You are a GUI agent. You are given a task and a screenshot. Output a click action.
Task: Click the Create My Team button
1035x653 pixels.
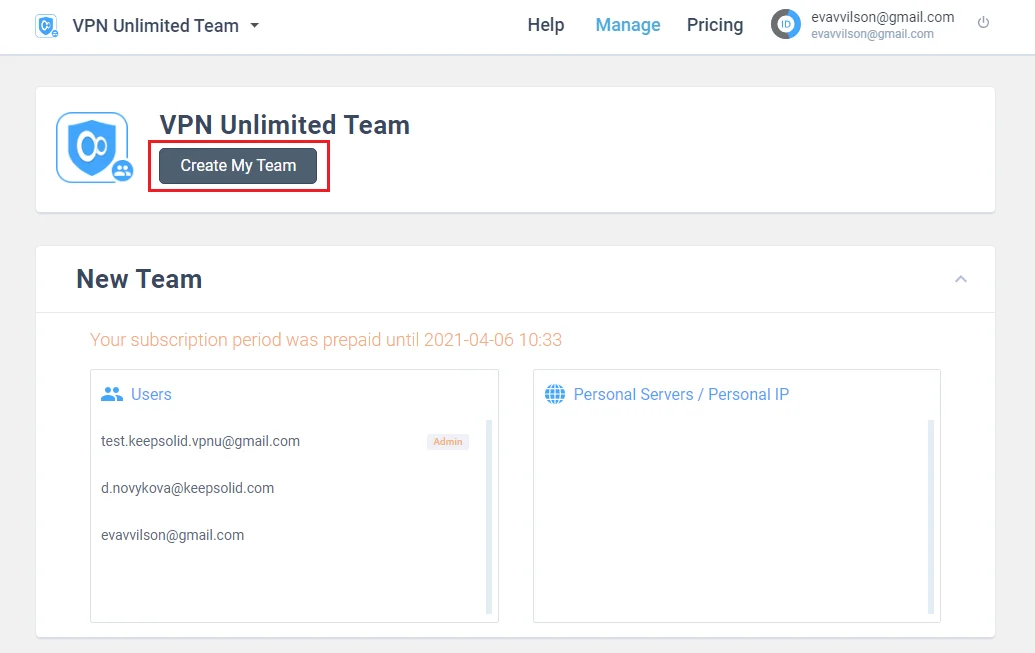(x=238, y=166)
